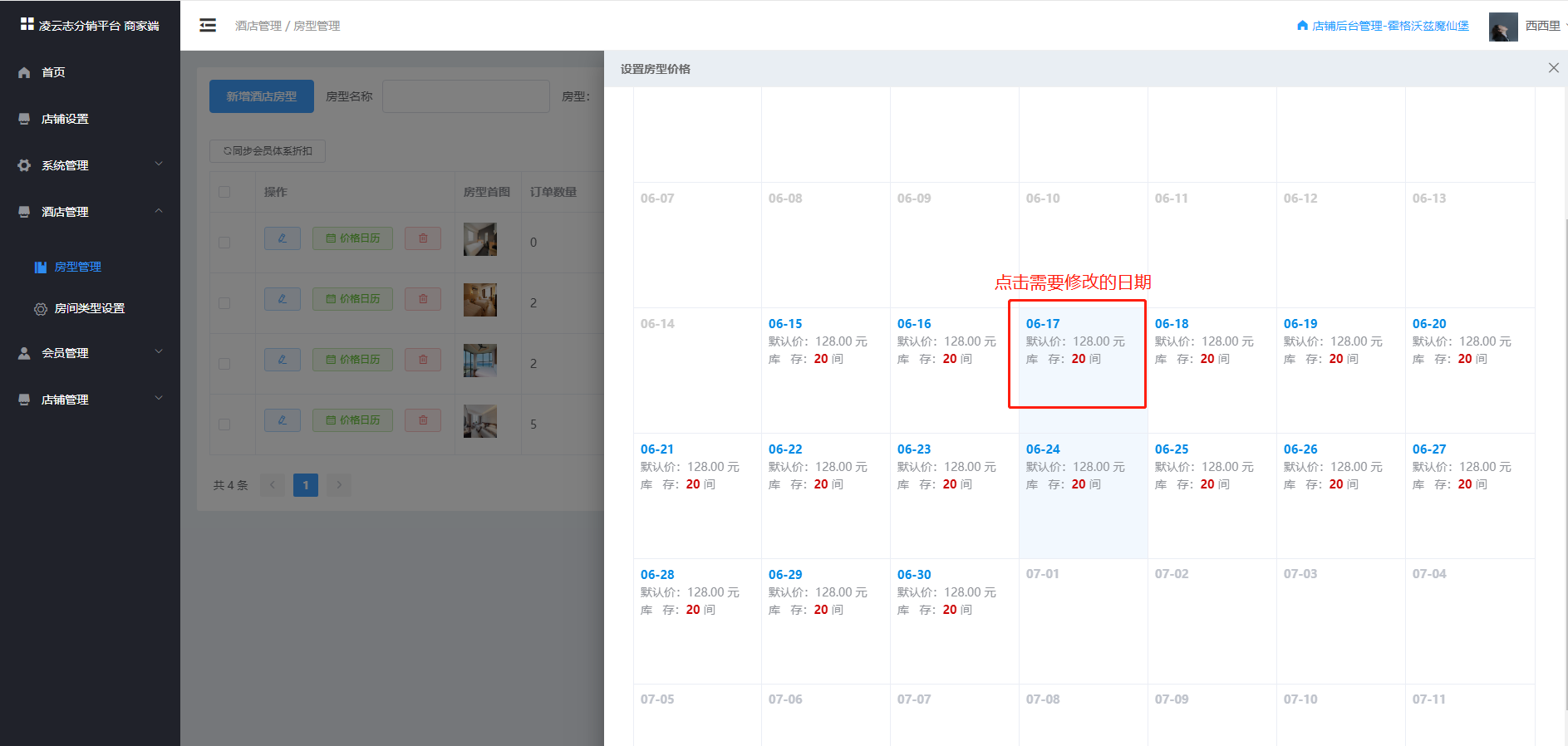Check the second row with 2 orders
Image resolution: width=1568 pixels, height=746 pixels.
click(x=224, y=364)
